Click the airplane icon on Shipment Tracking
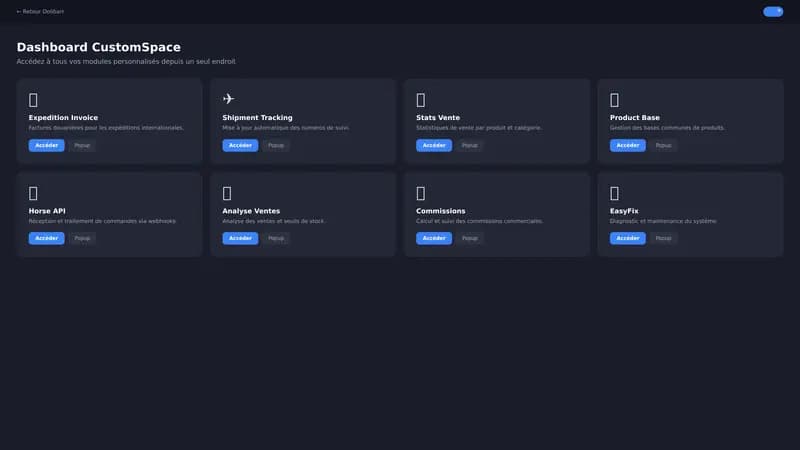Viewport: 800px width, 450px height. coord(228,99)
